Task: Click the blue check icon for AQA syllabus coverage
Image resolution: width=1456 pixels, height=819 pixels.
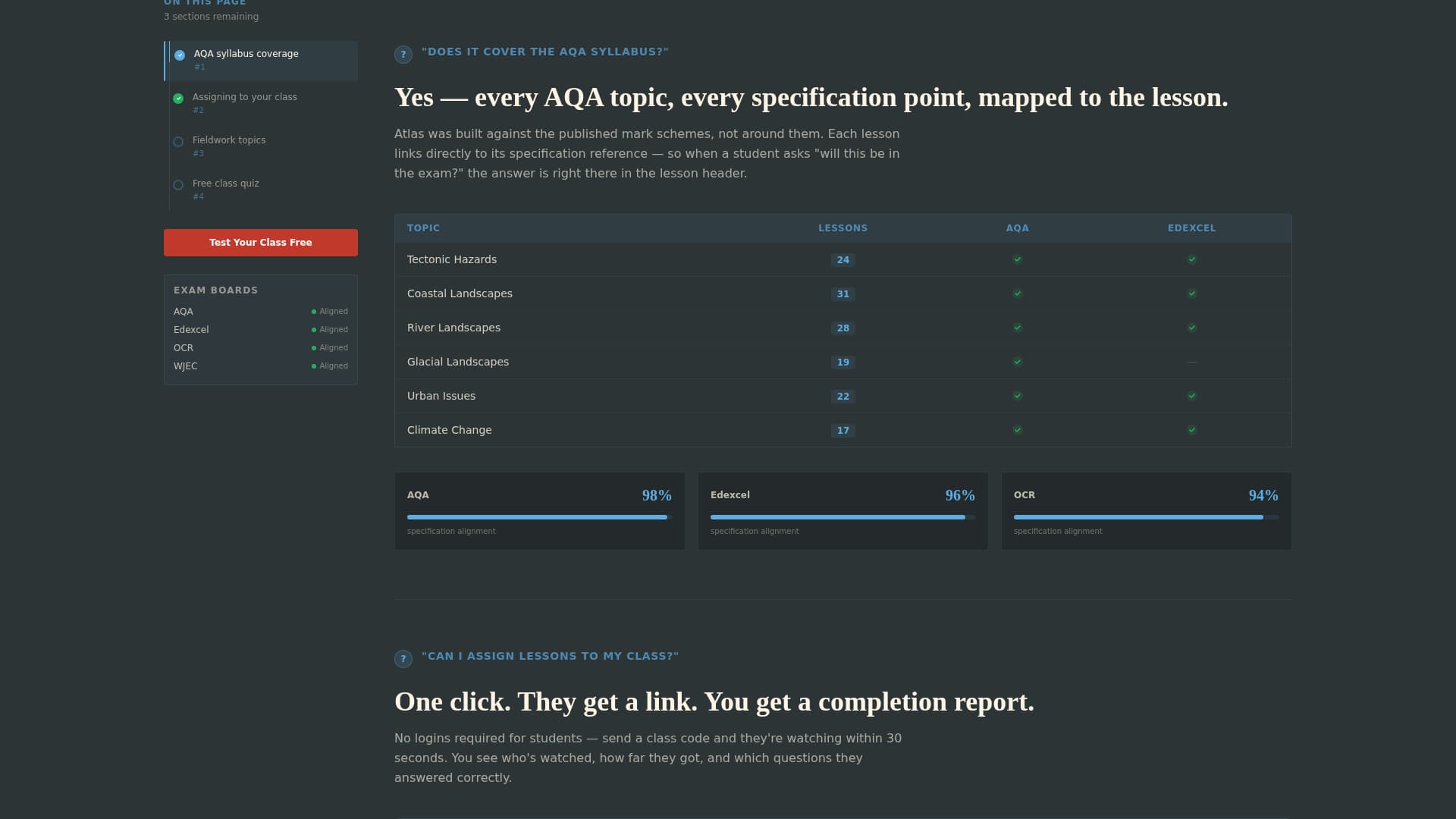Action: pyautogui.click(x=180, y=55)
